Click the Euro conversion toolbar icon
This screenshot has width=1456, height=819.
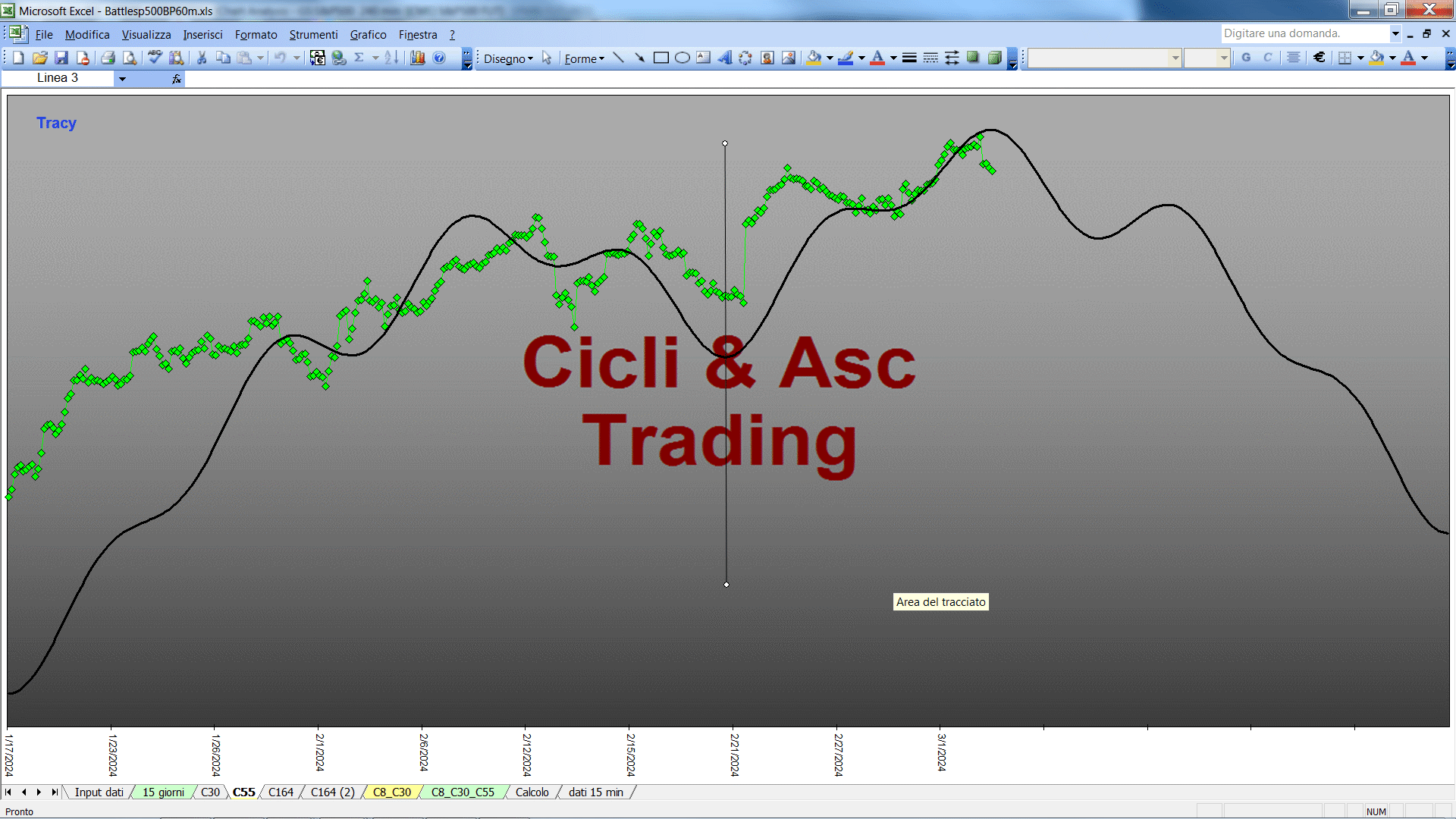coord(318,58)
